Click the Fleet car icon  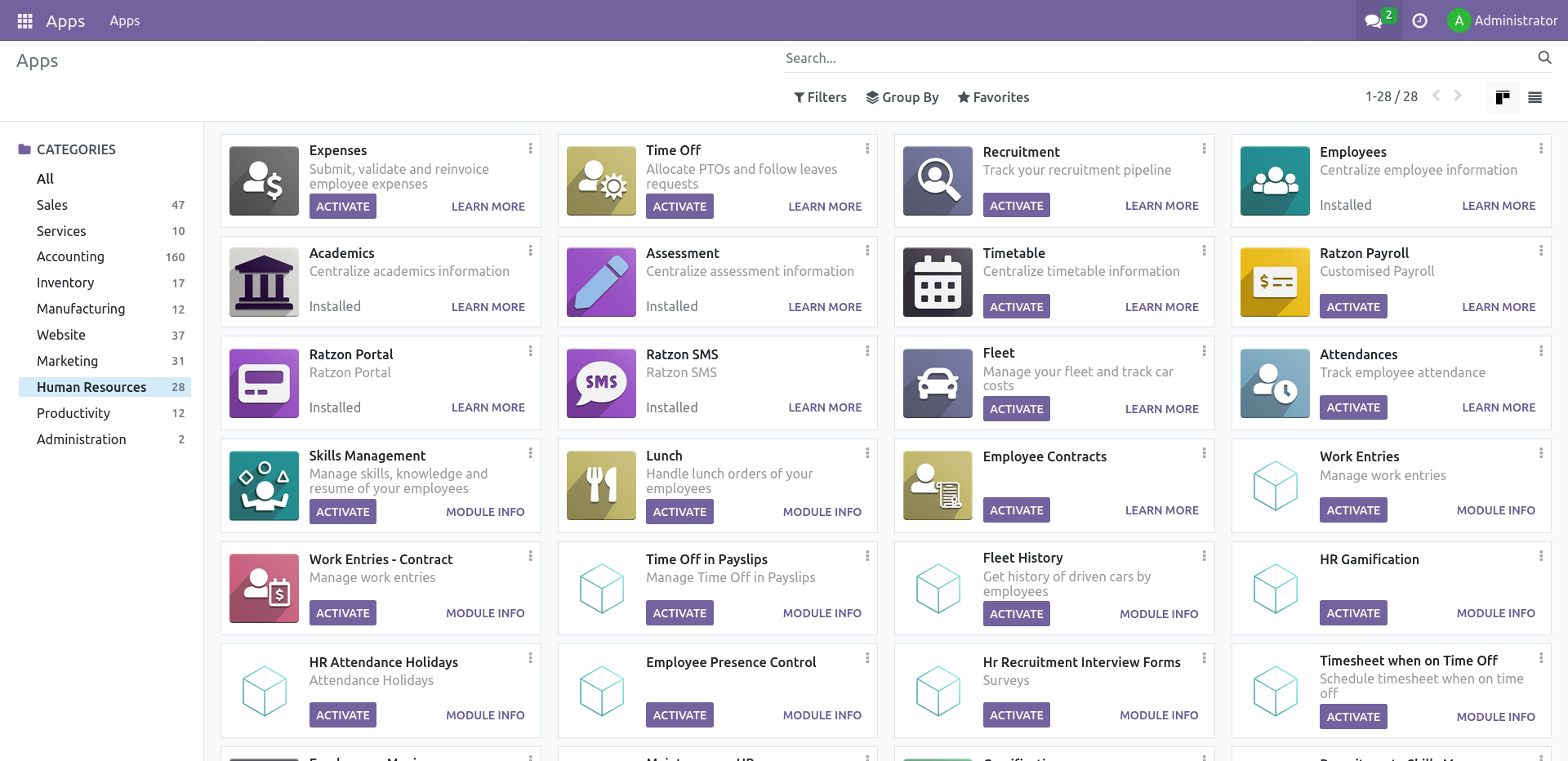(937, 383)
